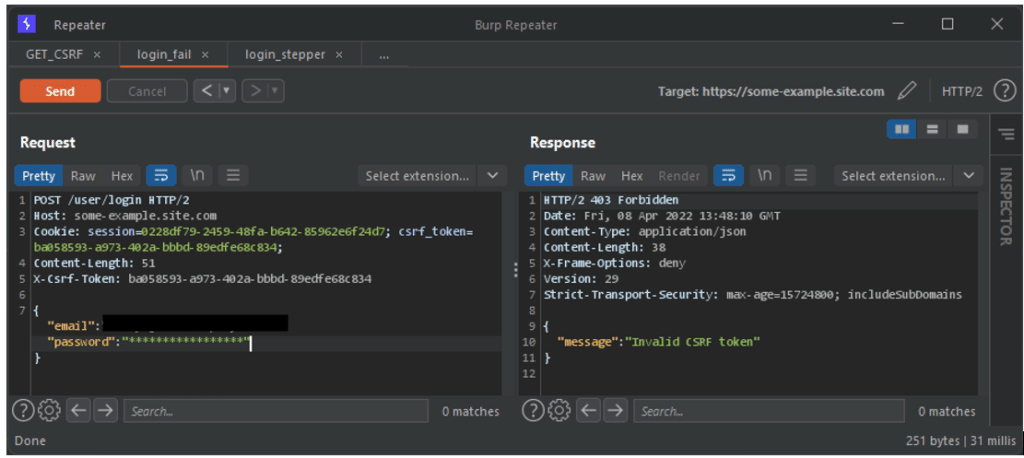1024x458 pixels.
Task: Select side-by-side layout view icon
Action: click(x=902, y=130)
